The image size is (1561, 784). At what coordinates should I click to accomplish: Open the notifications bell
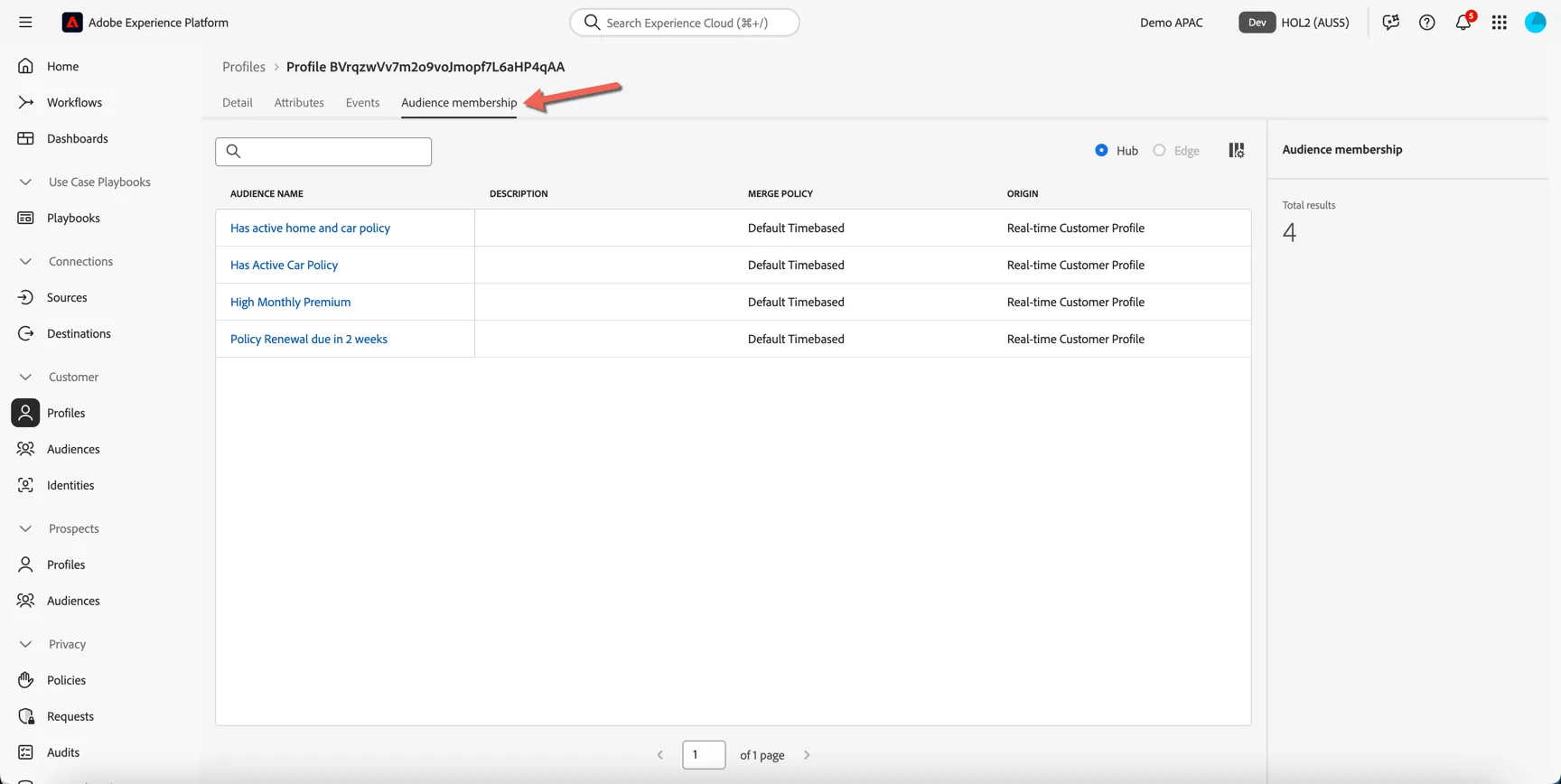pos(1463,23)
